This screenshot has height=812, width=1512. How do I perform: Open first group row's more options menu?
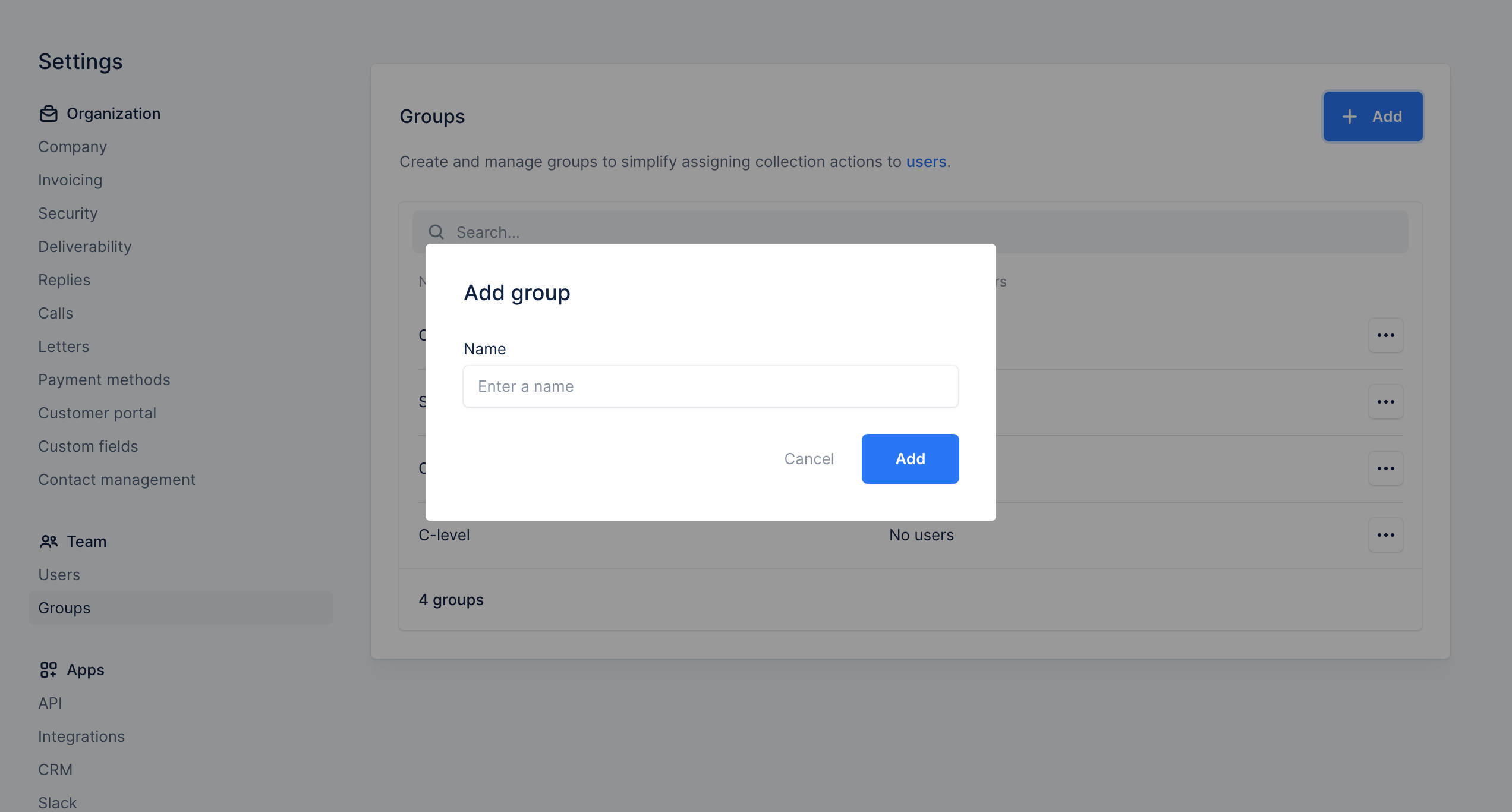[x=1385, y=335]
